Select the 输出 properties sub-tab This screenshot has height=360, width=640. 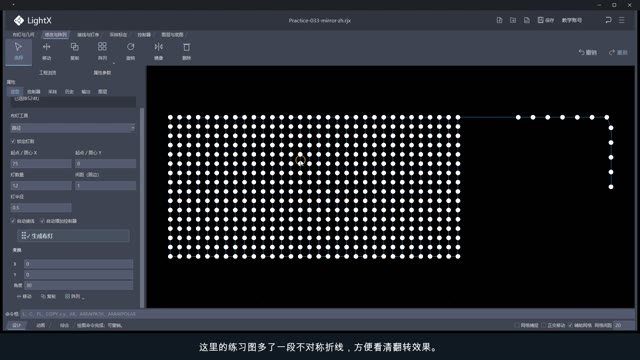coord(86,91)
